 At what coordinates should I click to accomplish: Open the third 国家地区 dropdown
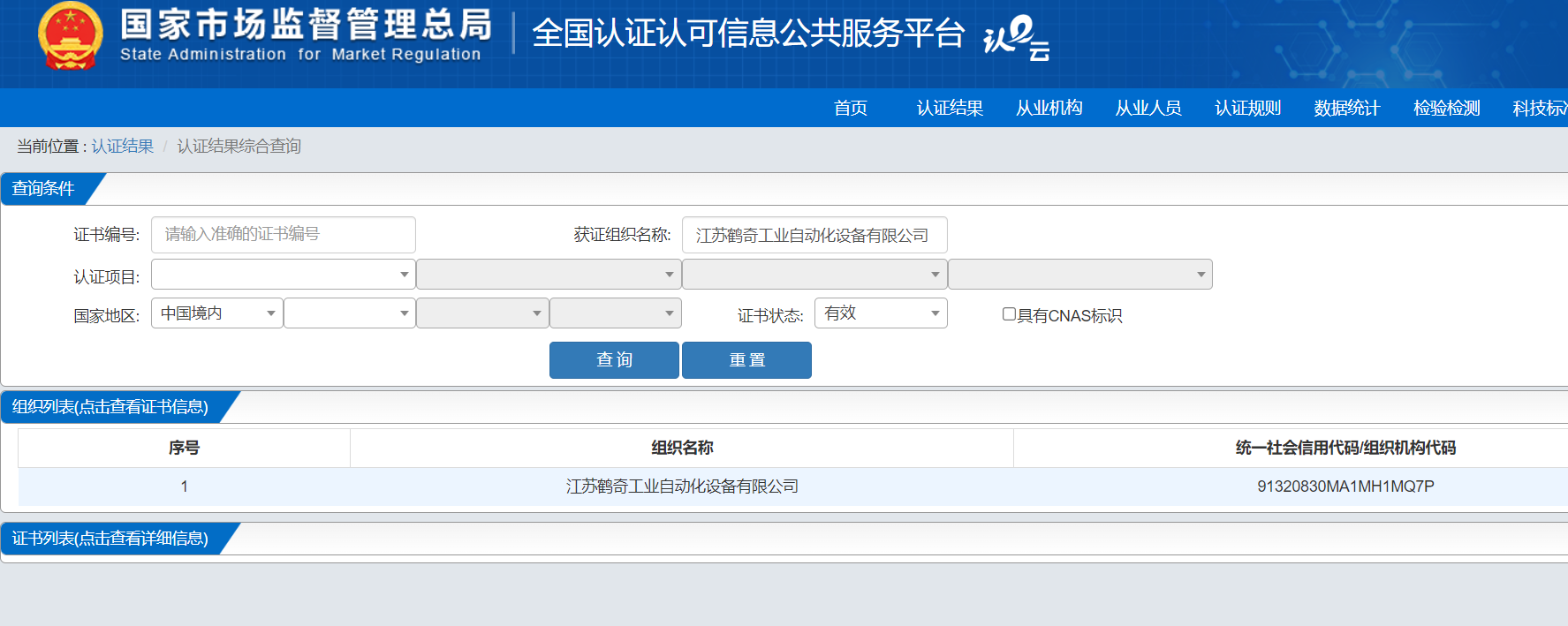coord(482,313)
